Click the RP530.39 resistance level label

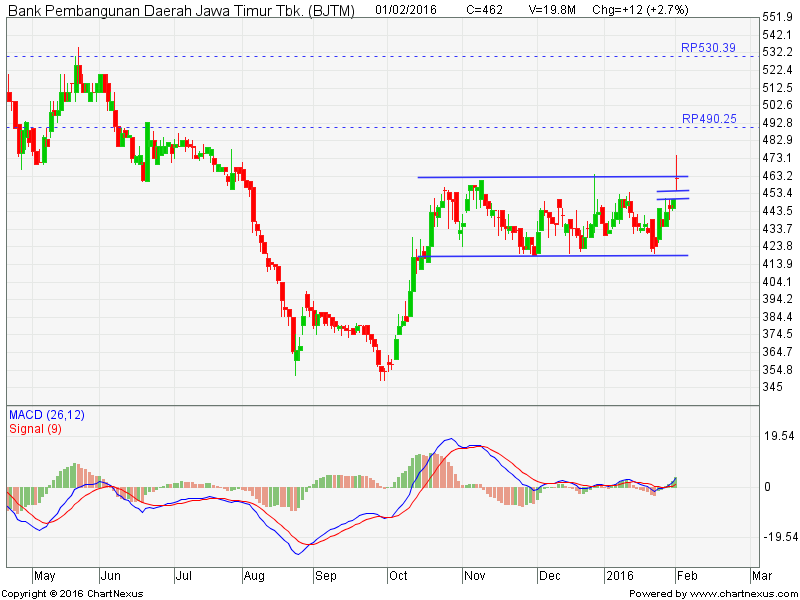point(708,48)
